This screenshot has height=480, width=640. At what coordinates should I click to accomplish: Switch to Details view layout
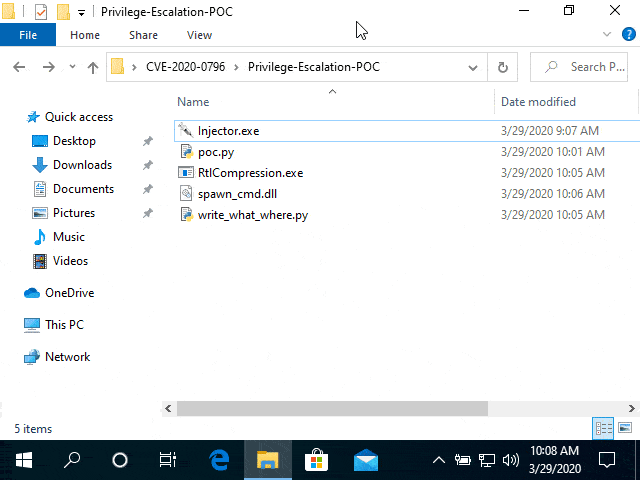click(x=603, y=428)
